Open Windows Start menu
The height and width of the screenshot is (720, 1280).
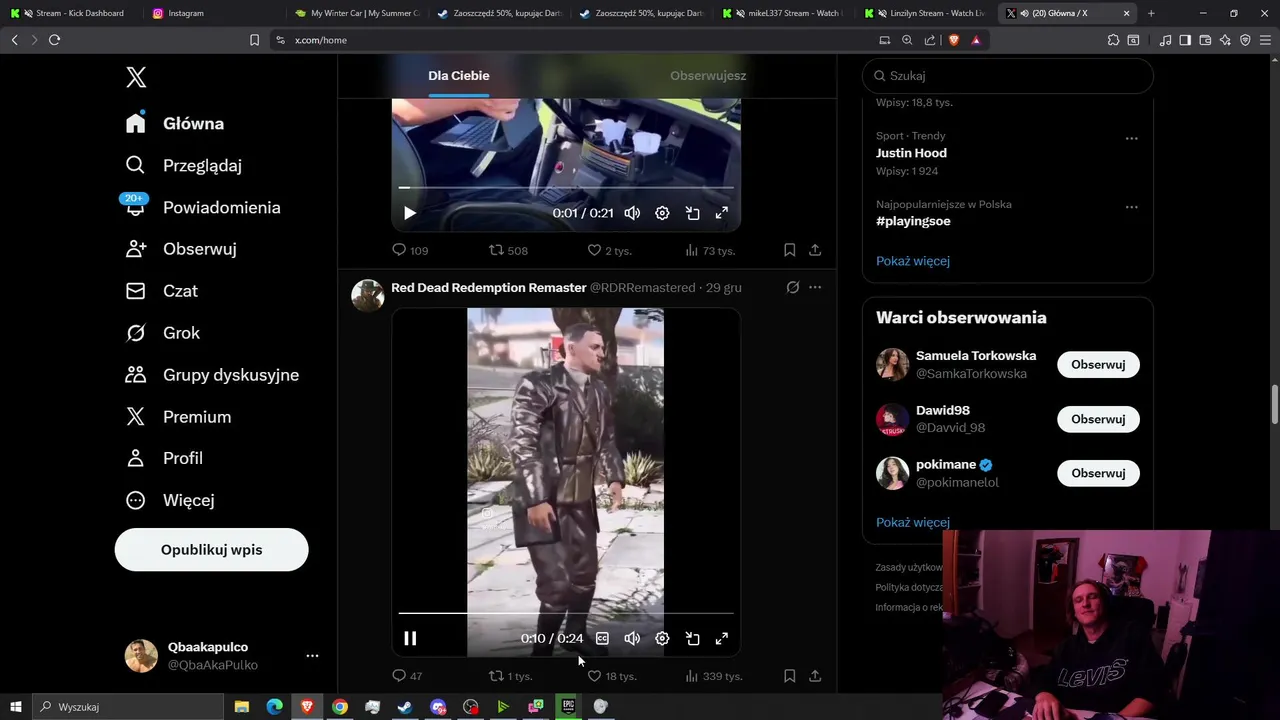[16, 707]
